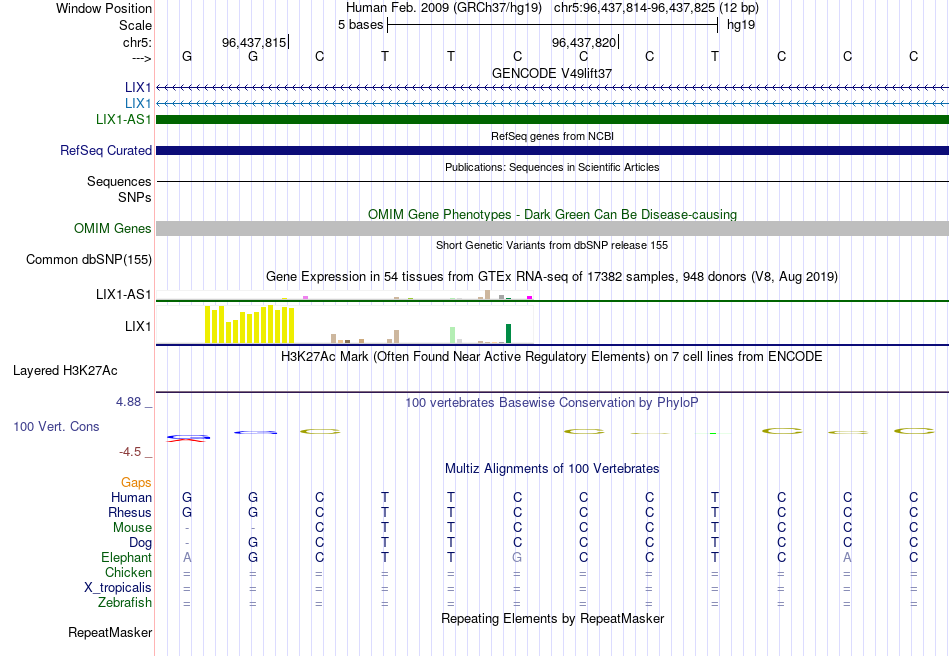This screenshot has width=950, height=656.
Task: Open Repeating Elements by RepeatMasker title
Action: 552,618
